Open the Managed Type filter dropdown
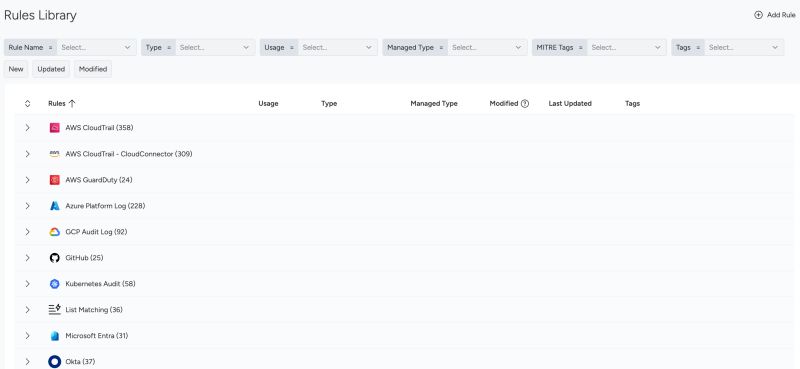Viewport: 800px width, 369px height. coord(488,47)
